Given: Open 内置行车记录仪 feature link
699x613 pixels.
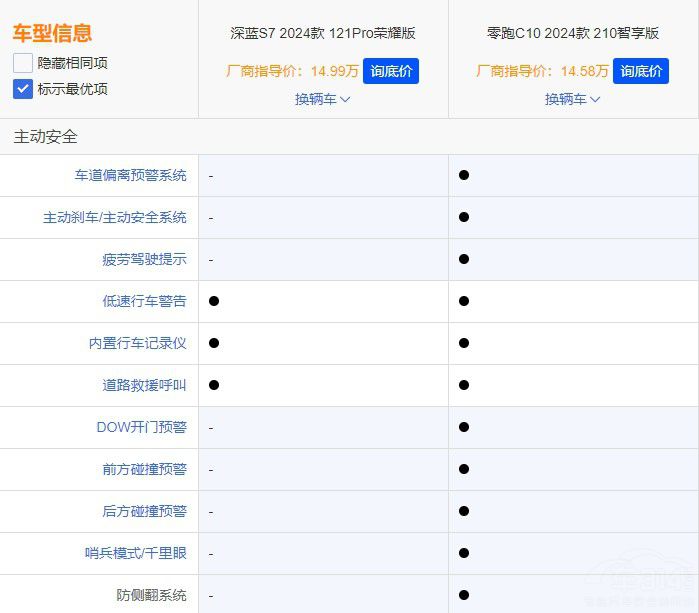Looking at the screenshot, I should [x=137, y=343].
